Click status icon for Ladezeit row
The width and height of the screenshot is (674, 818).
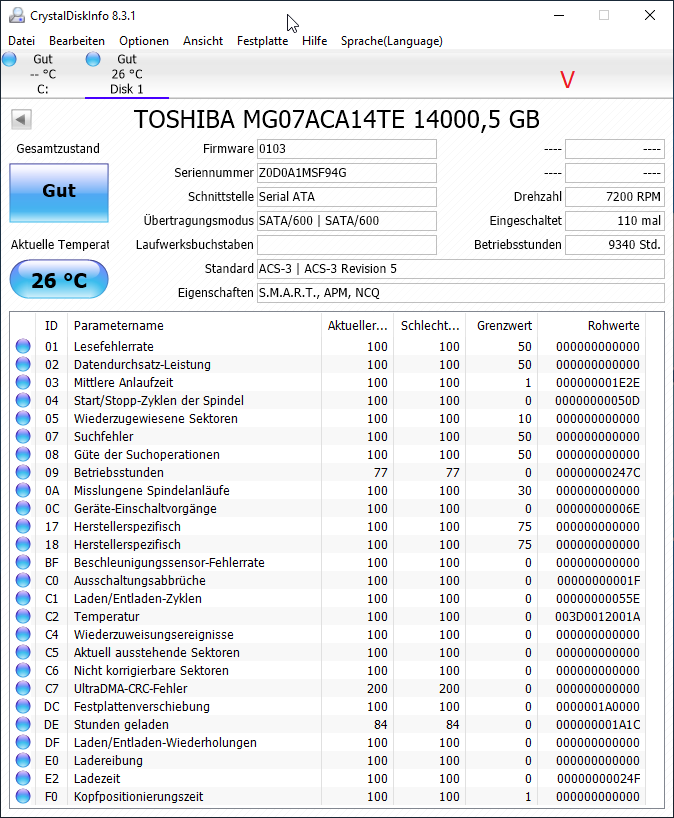(23, 778)
